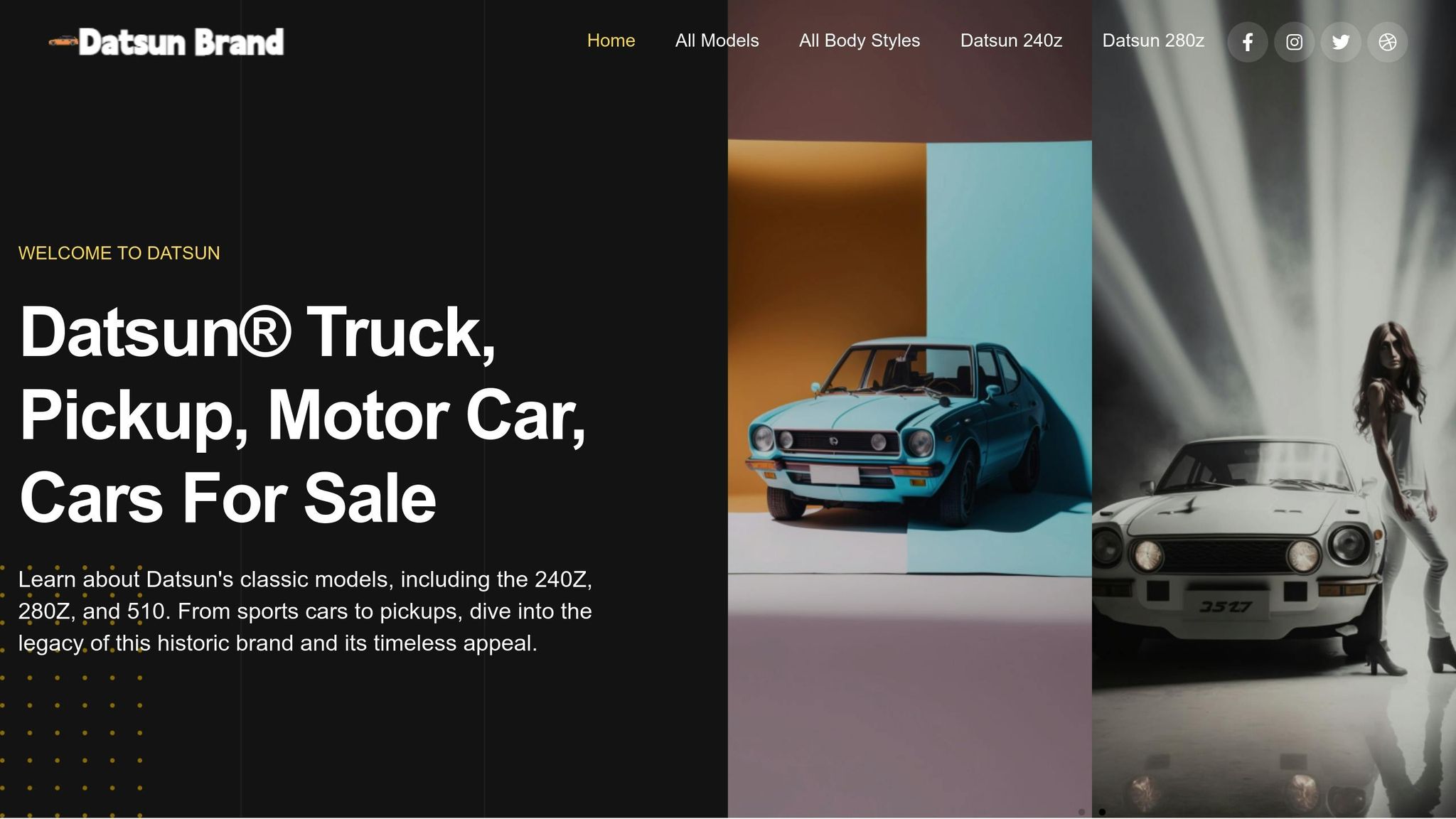The image size is (1456, 819).
Task: Click the blue classic car slide image
Action: 910,409
